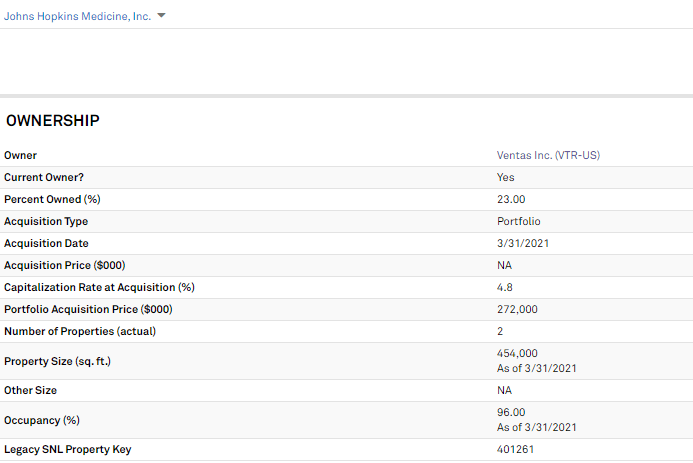Select the 3/31/2021 acquisition date value

523,243
